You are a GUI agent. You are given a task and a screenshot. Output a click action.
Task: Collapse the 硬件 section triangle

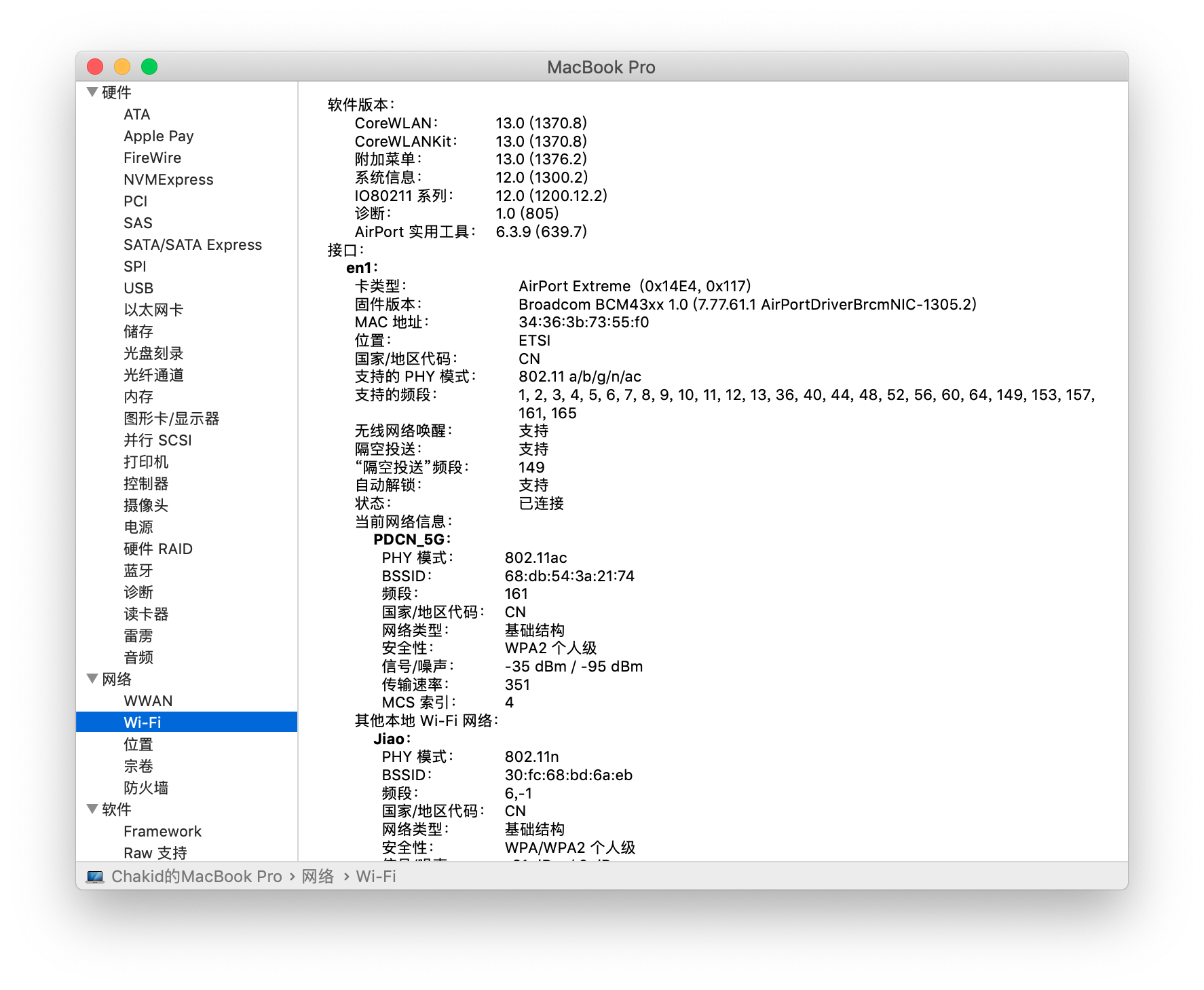[92, 92]
